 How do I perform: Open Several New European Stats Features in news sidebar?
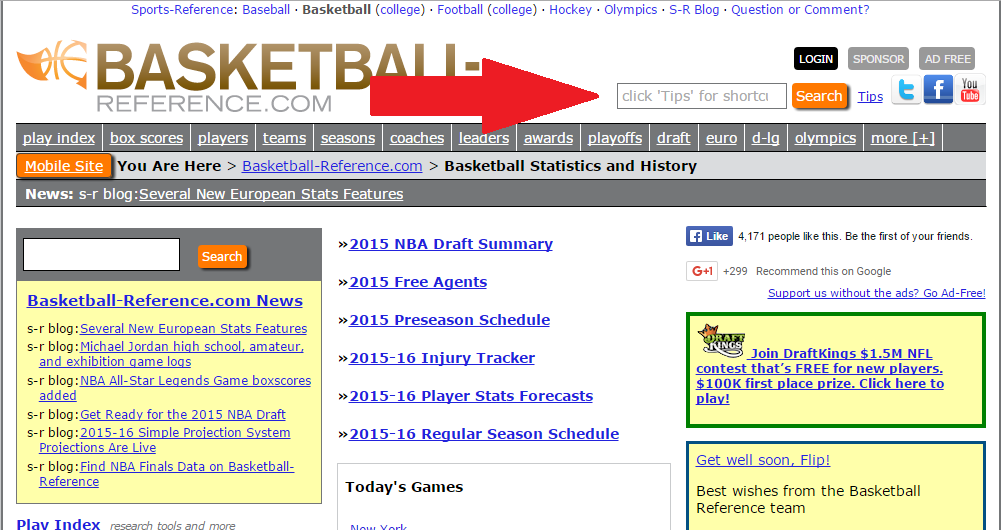click(193, 328)
